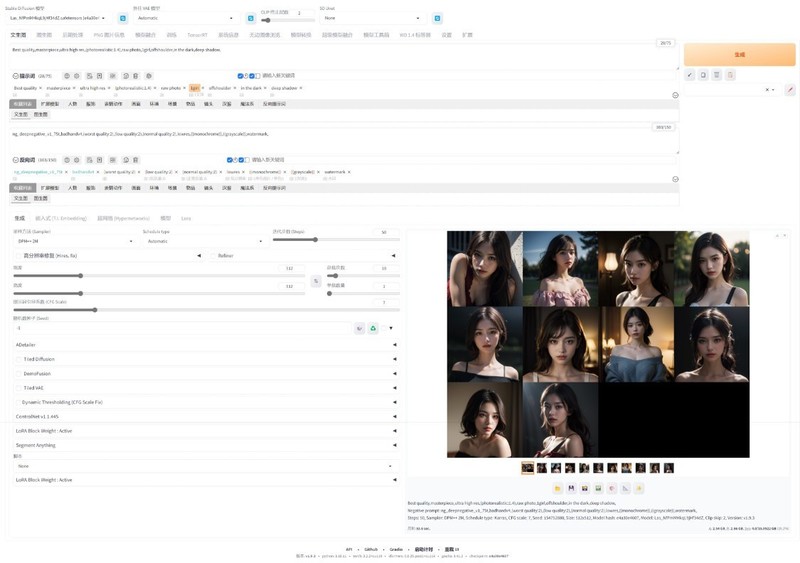Click the save image icon below gallery
The height and width of the screenshot is (563, 800).
click(571, 488)
